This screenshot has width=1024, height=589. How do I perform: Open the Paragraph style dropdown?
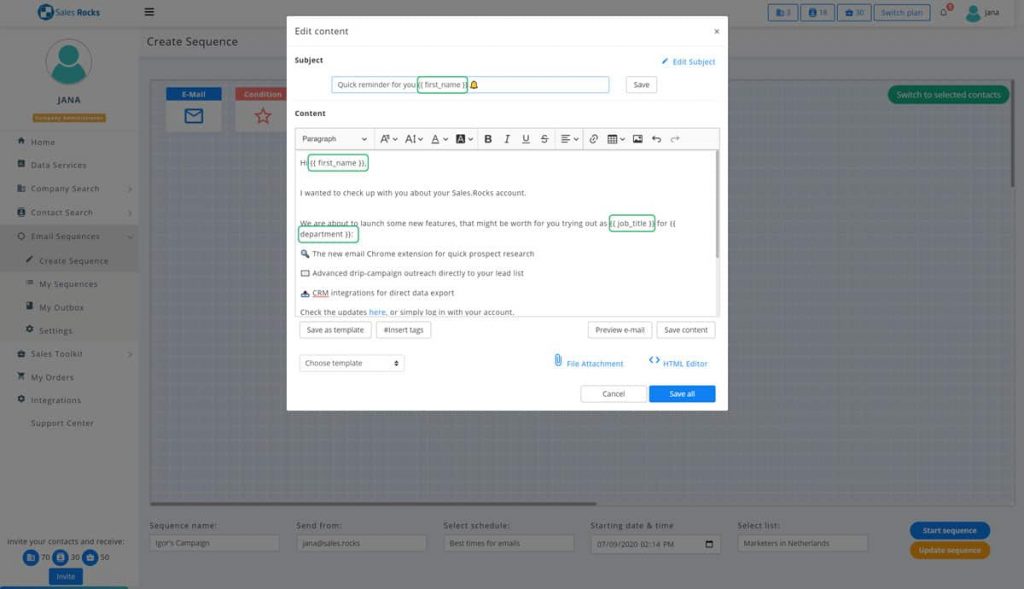[x=335, y=139]
